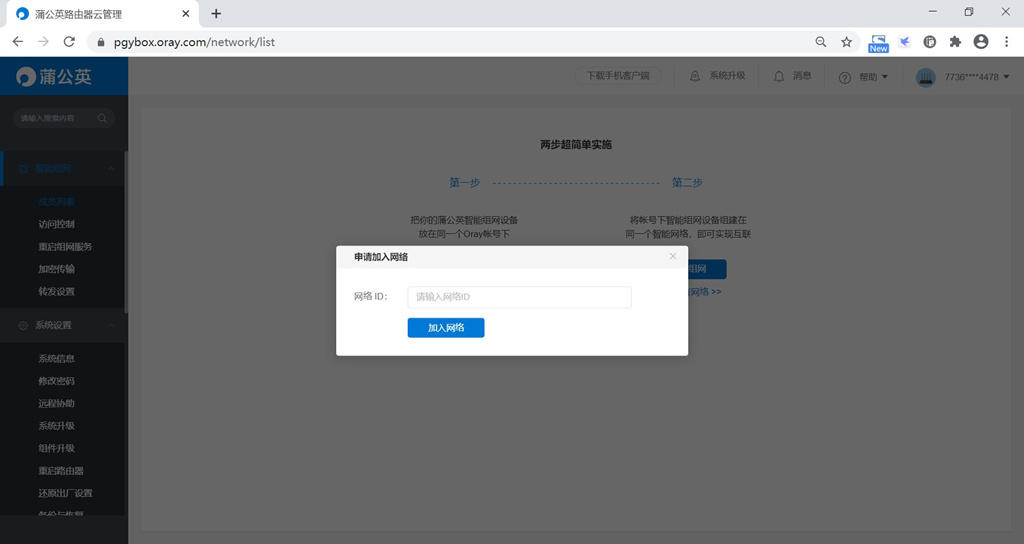This screenshot has height=544, width=1024.
Task: Click the address bar URL pgybox.oray.com
Action: coord(194,42)
